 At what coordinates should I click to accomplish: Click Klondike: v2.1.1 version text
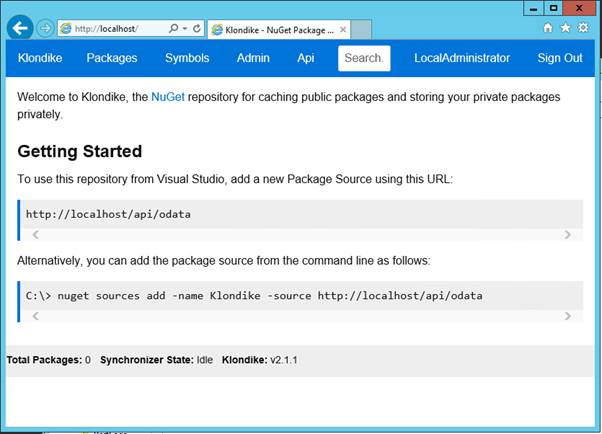pyautogui.click(x=260, y=360)
